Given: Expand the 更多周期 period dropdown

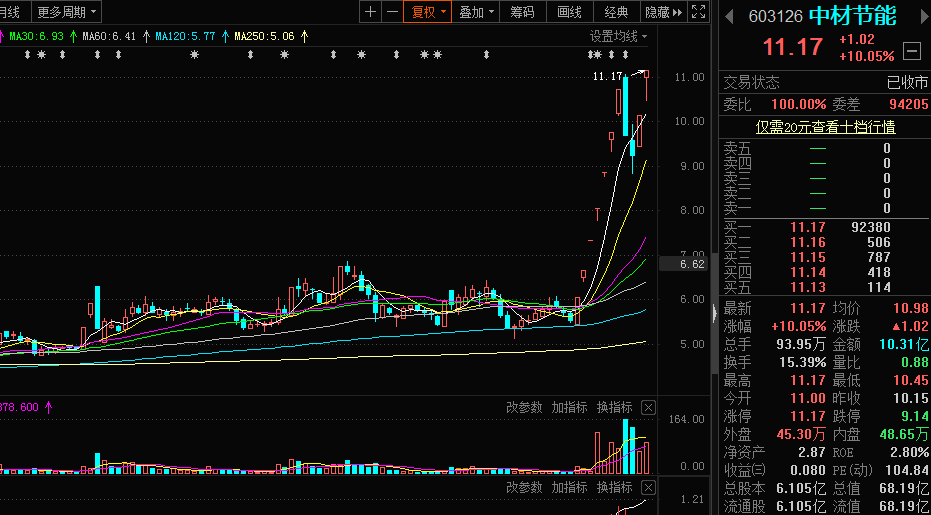Looking at the screenshot, I should (66, 12).
